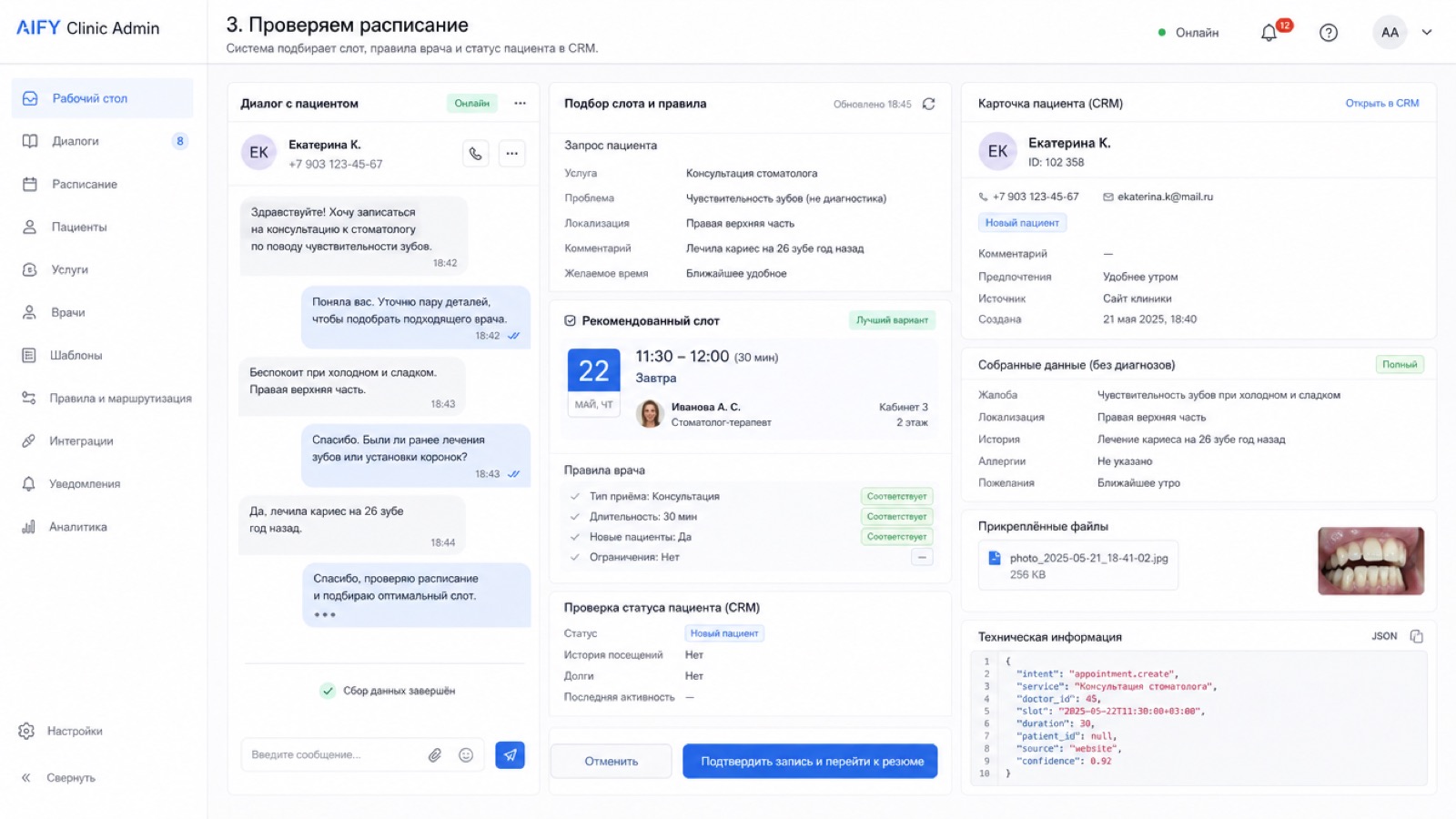
Task: Click the Шаблоны sidebar icon
Action: [x=29, y=355]
